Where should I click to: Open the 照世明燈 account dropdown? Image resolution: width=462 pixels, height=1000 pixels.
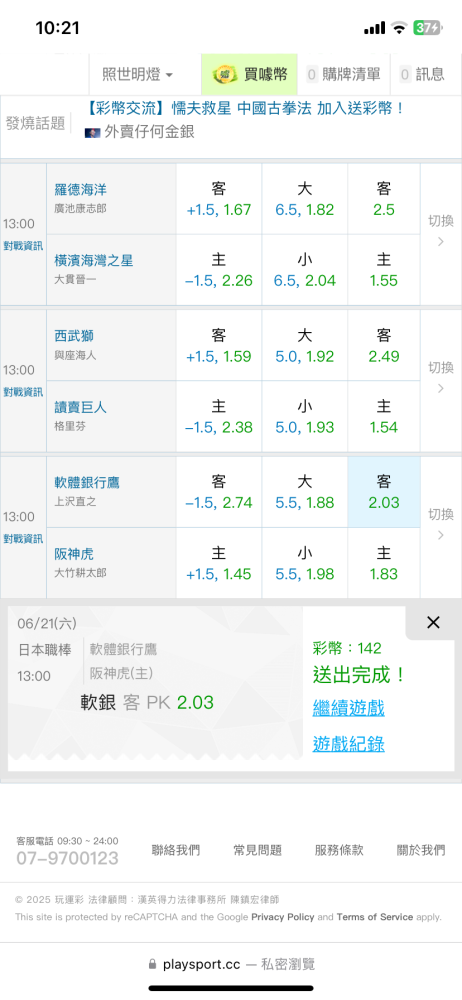(138, 75)
